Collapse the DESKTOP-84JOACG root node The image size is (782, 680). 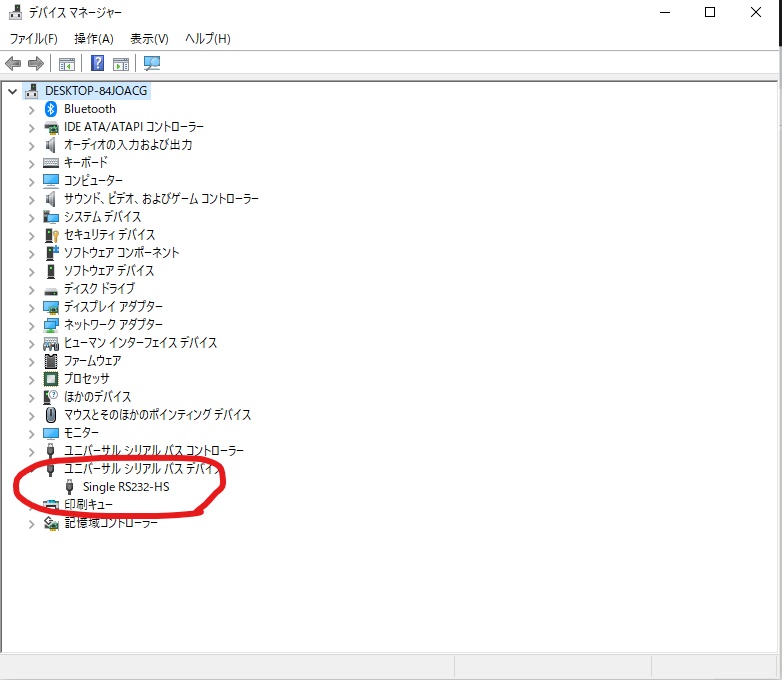12,91
